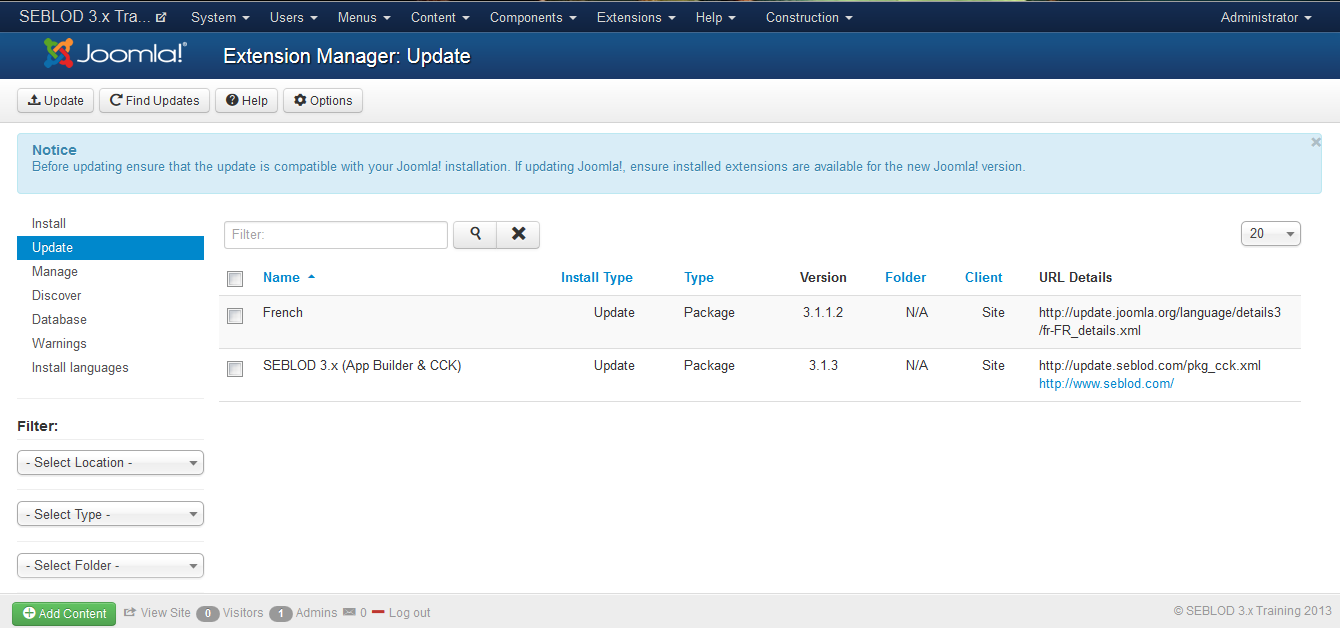Open the Content menu
Screen dimensions: 1340x628
click(x=440, y=17)
